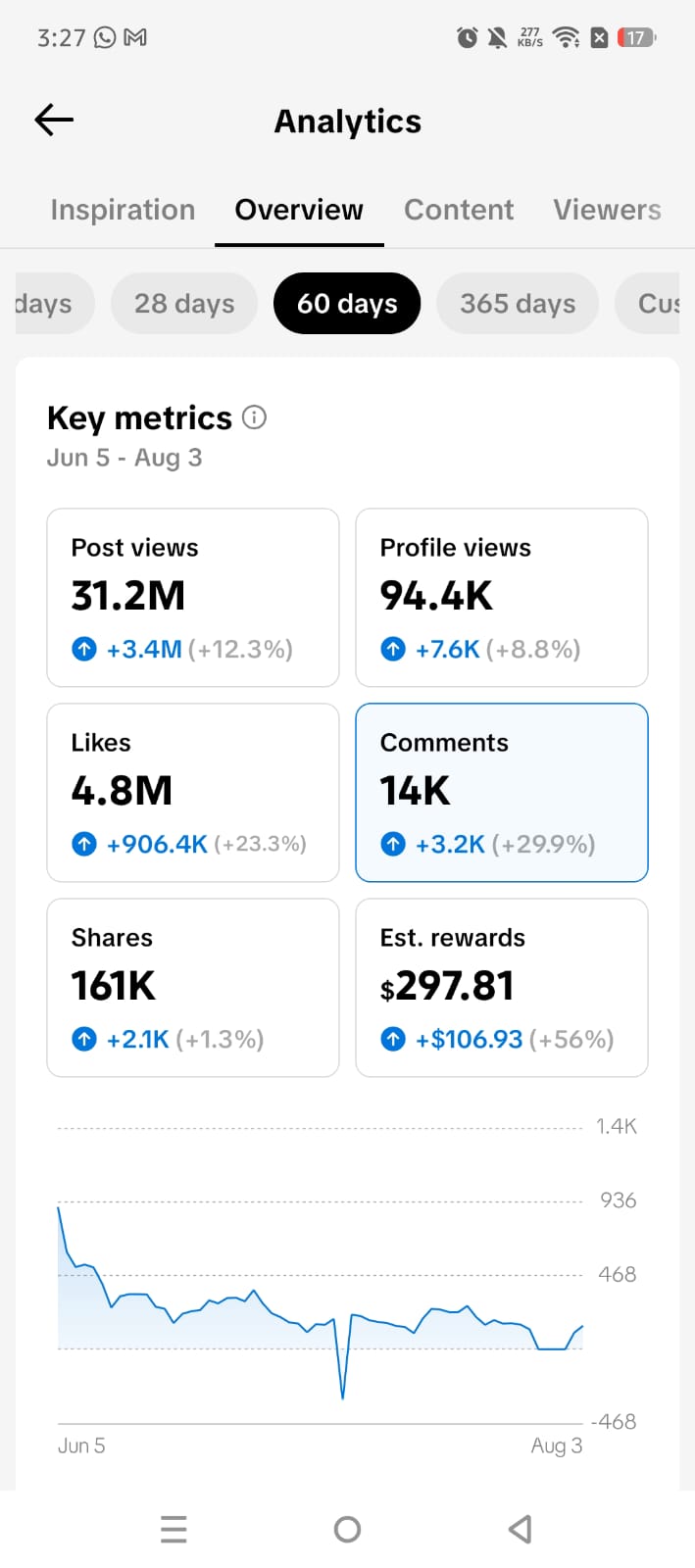Screen dimensions: 695x1568
Task: Tap the Est. rewards up-arrow icon
Action: pyautogui.click(x=393, y=1039)
